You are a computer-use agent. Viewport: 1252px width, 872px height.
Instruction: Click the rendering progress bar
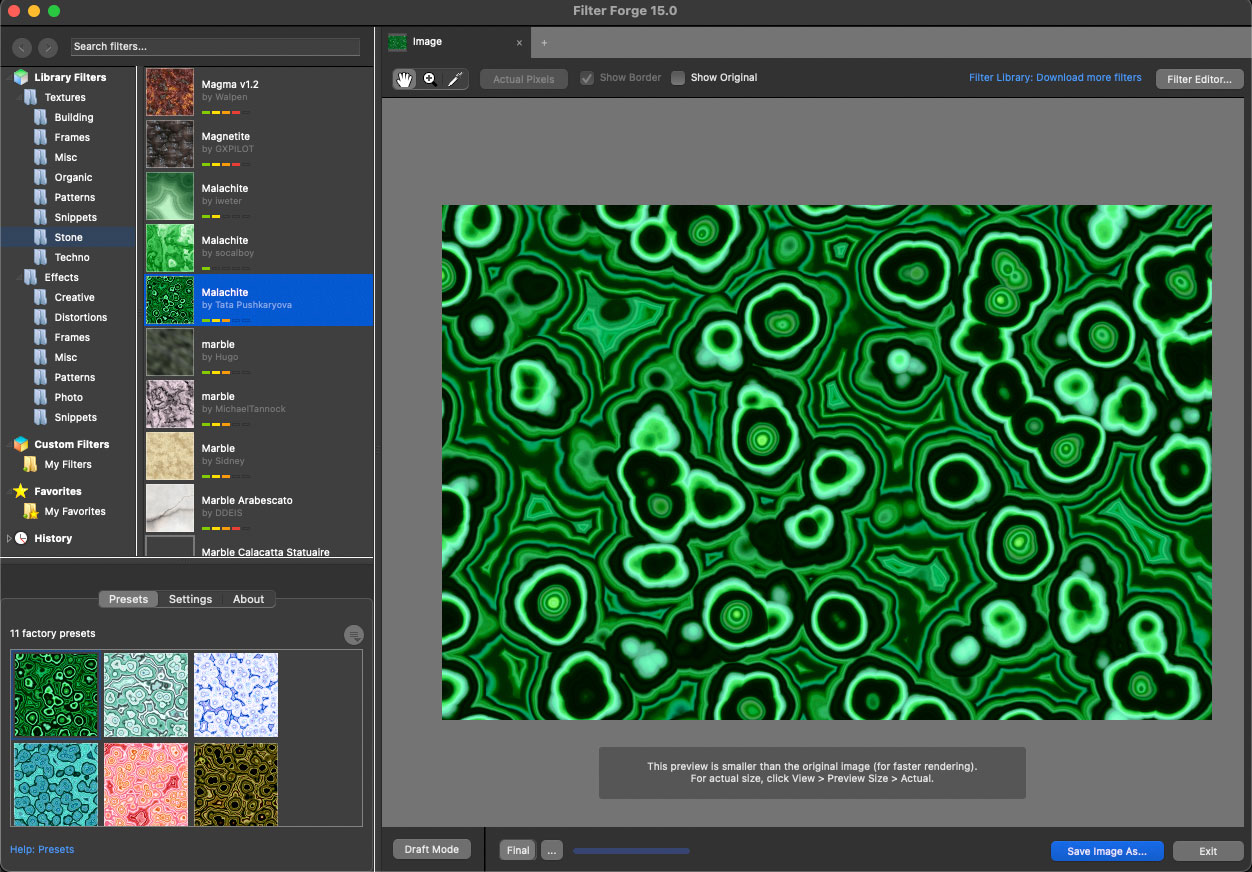[631, 851]
